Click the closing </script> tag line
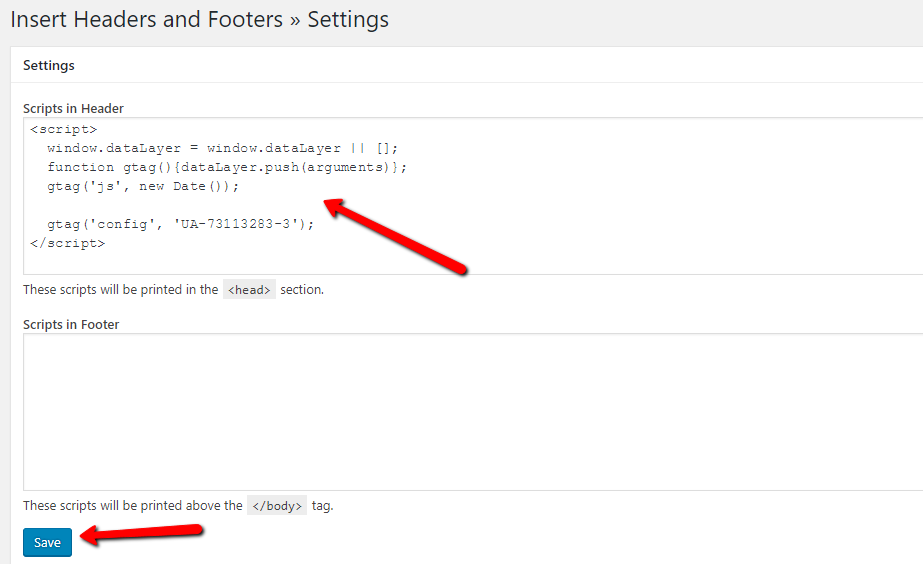 [x=68, y=243]
